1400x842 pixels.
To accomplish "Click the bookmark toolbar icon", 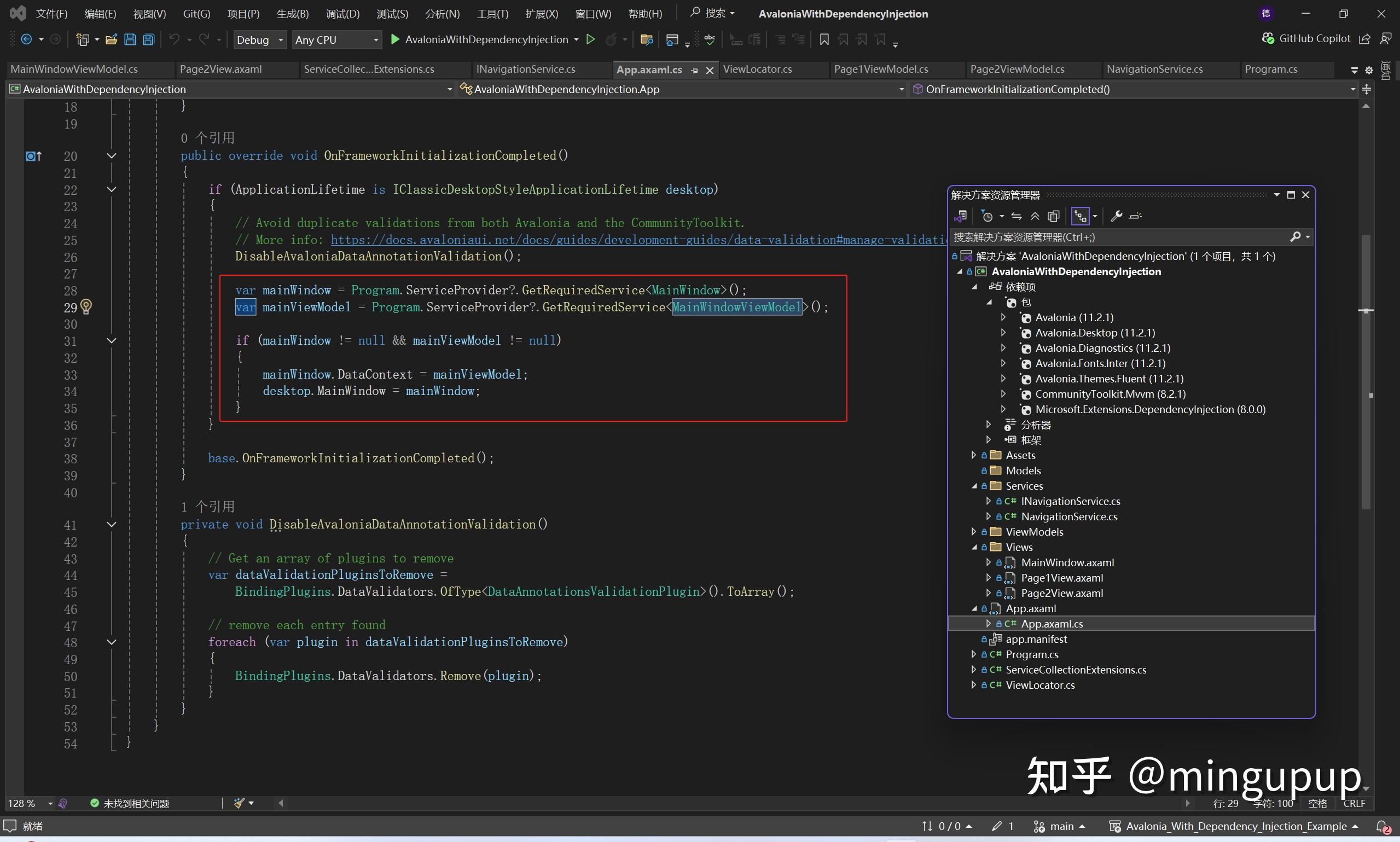I will point(824,40).
